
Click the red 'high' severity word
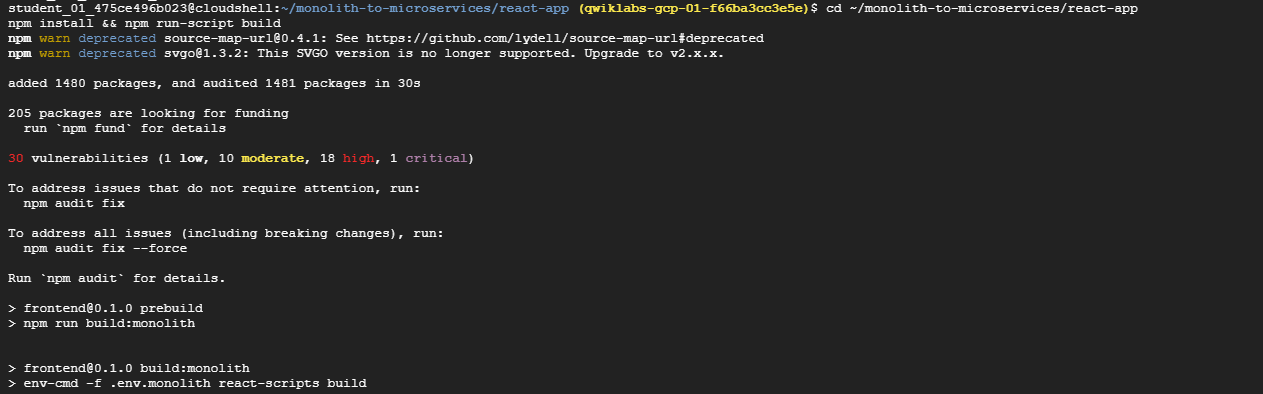coord(359,158)
